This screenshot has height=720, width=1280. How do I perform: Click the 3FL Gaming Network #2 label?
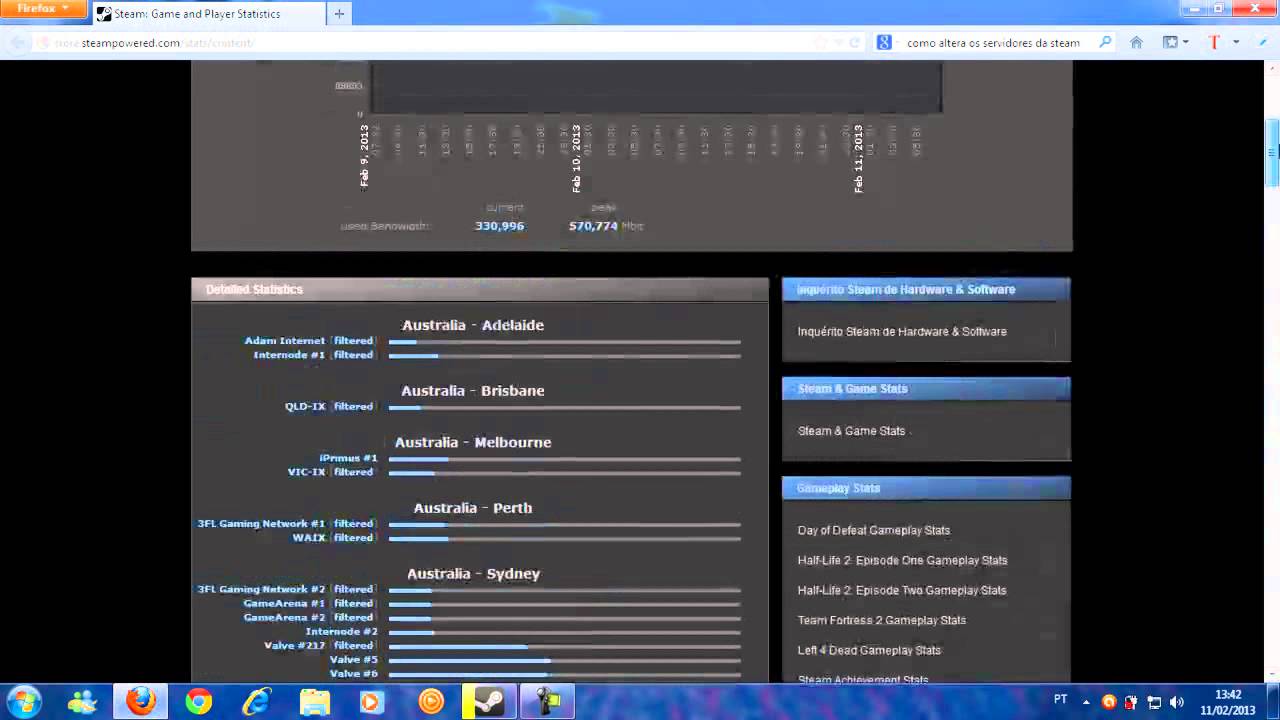(x=261, y=590)
